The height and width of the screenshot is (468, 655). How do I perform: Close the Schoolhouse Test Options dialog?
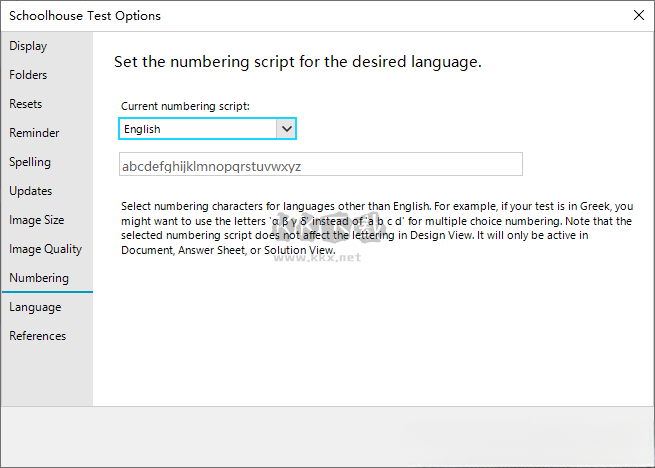click(639, 15)
